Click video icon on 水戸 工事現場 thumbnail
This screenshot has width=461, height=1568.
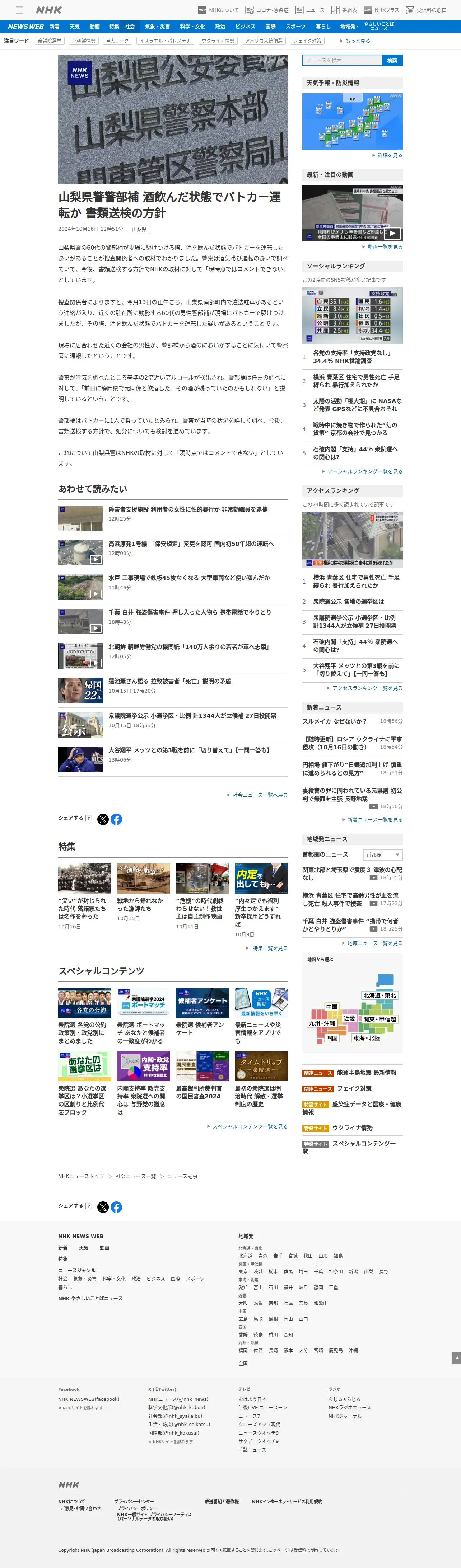pos(96,594)
